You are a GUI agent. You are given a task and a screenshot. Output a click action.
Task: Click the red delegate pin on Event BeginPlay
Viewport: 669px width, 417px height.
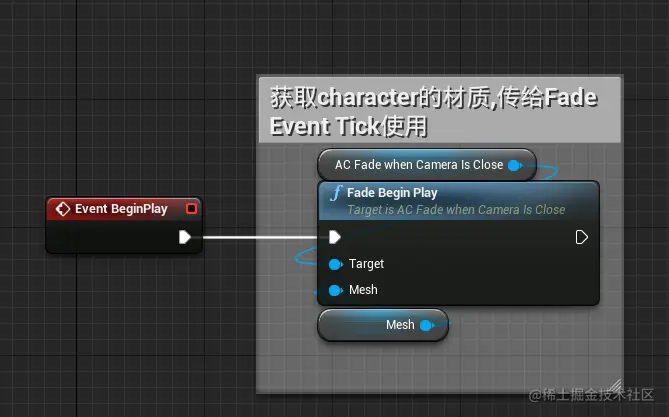(191, 209)
